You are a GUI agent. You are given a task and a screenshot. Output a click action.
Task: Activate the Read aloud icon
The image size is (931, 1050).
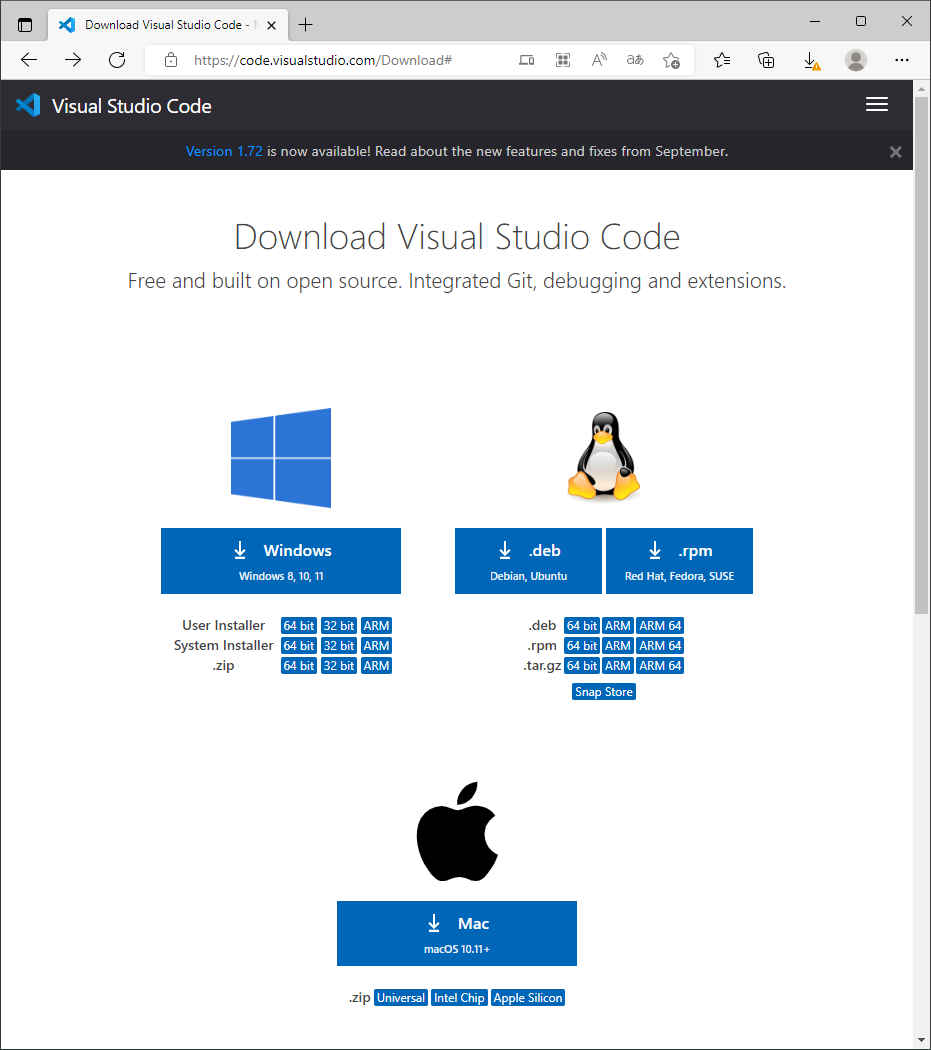tap(599, 60)
